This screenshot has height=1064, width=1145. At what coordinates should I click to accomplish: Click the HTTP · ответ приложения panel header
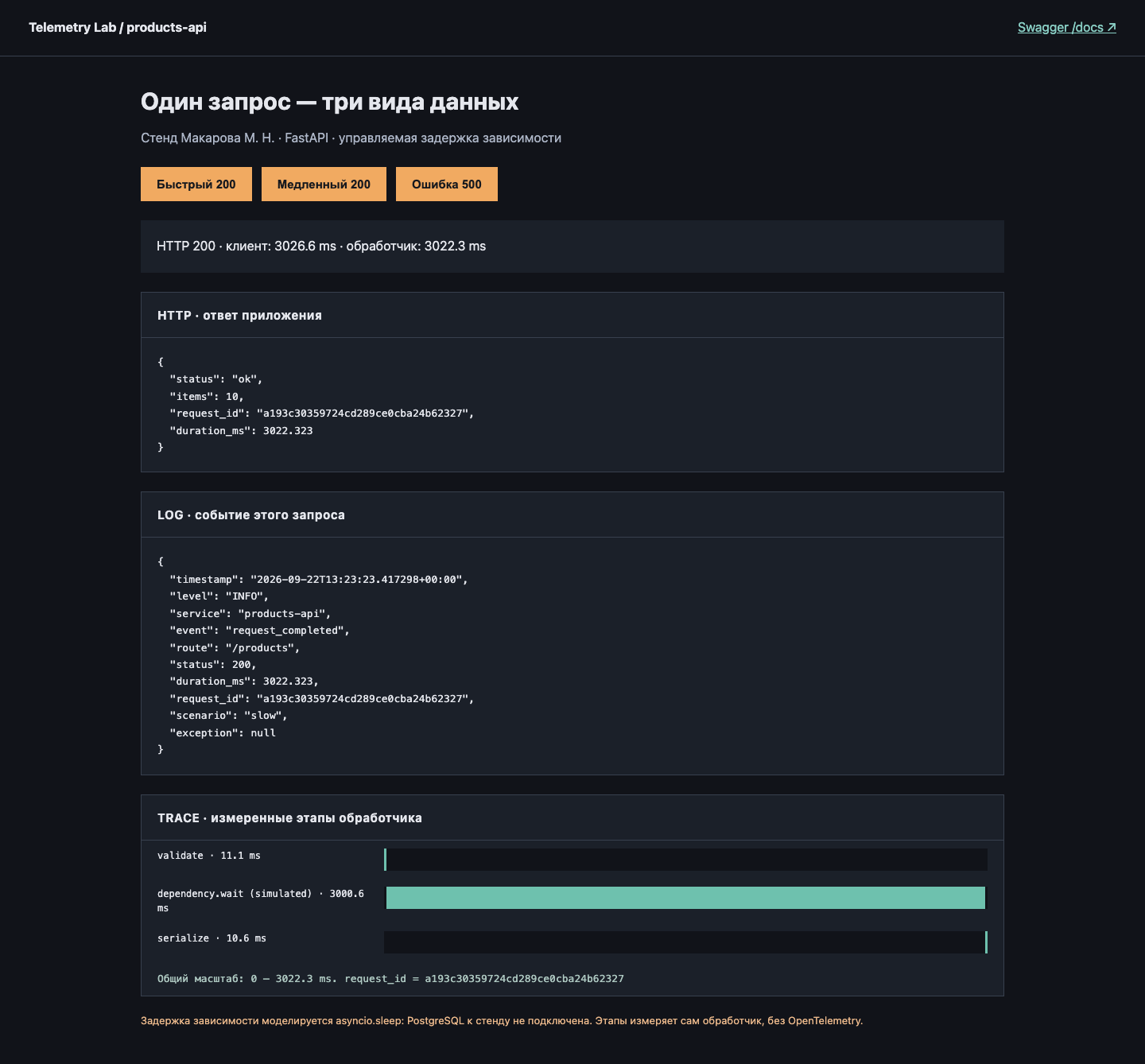pyautogui.click(x=572, y=316)
